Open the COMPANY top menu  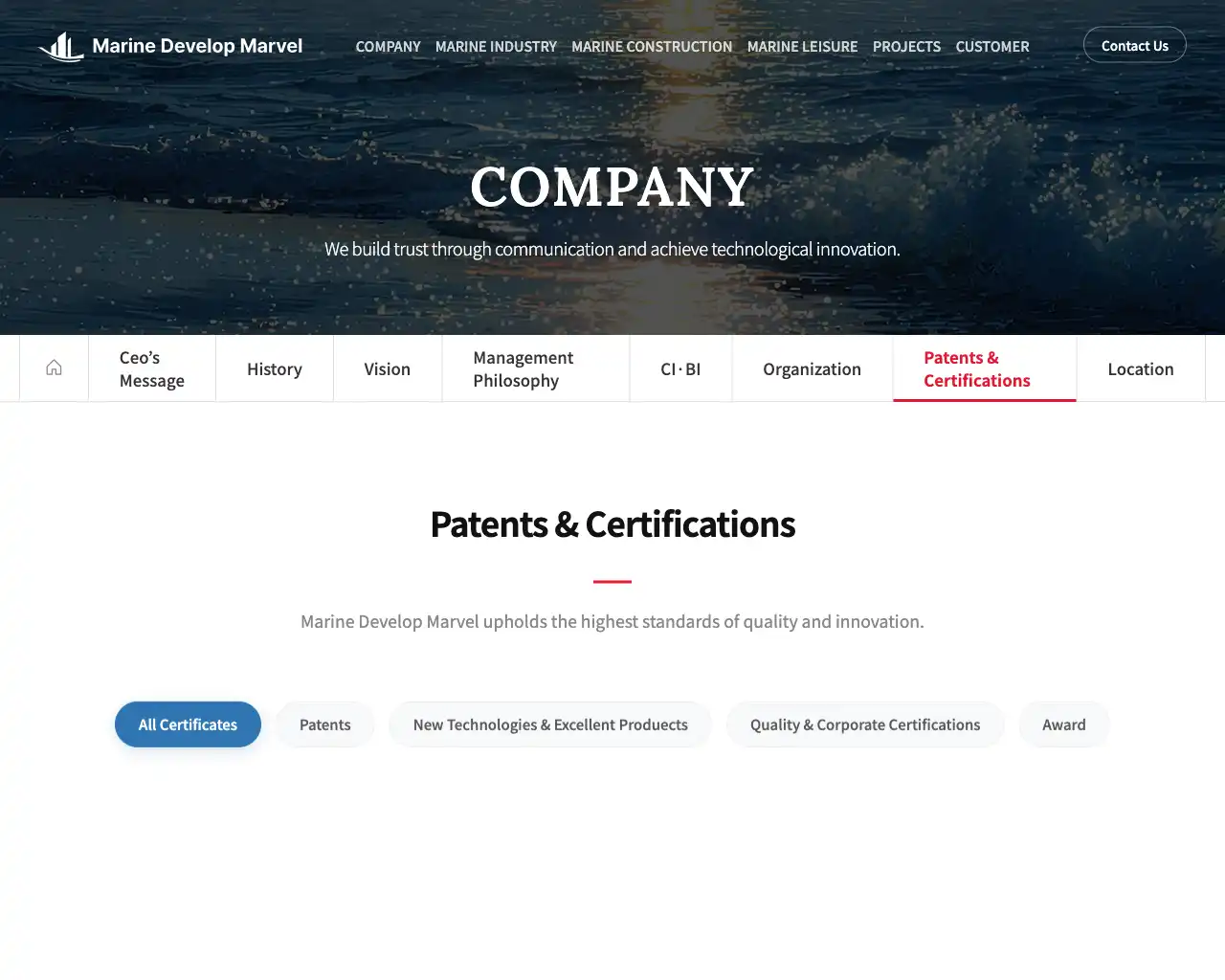(x=388, y=46)
